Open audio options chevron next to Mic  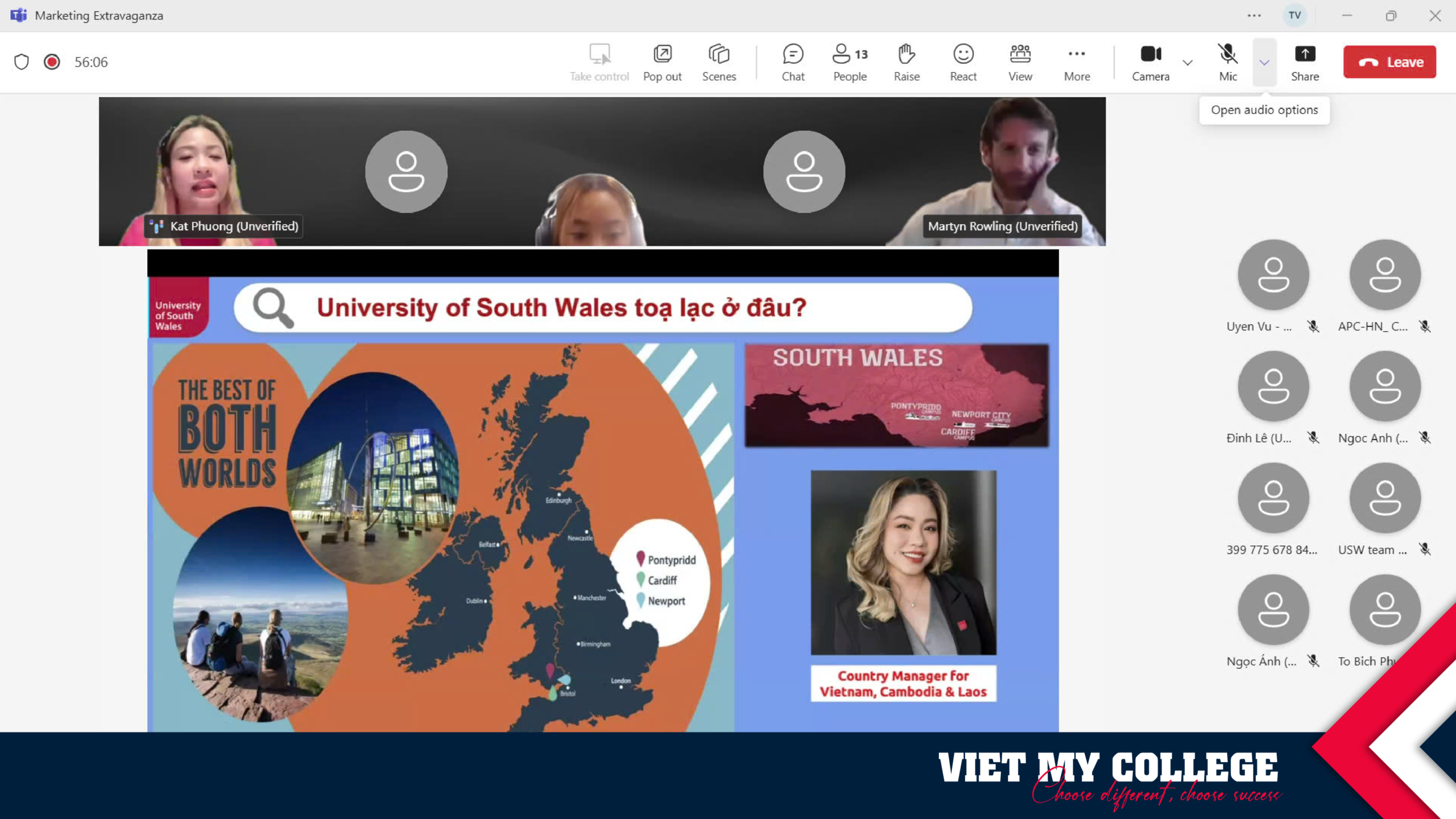1264,62
